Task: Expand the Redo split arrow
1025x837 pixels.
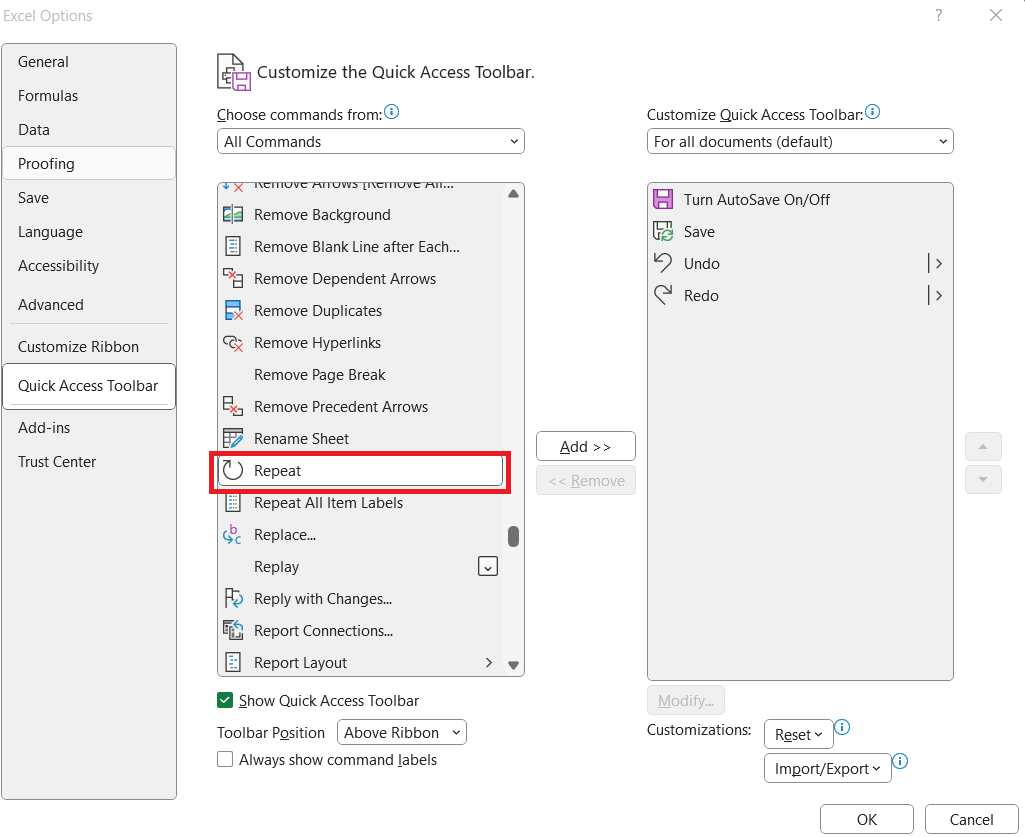Action: click(938, 296)
